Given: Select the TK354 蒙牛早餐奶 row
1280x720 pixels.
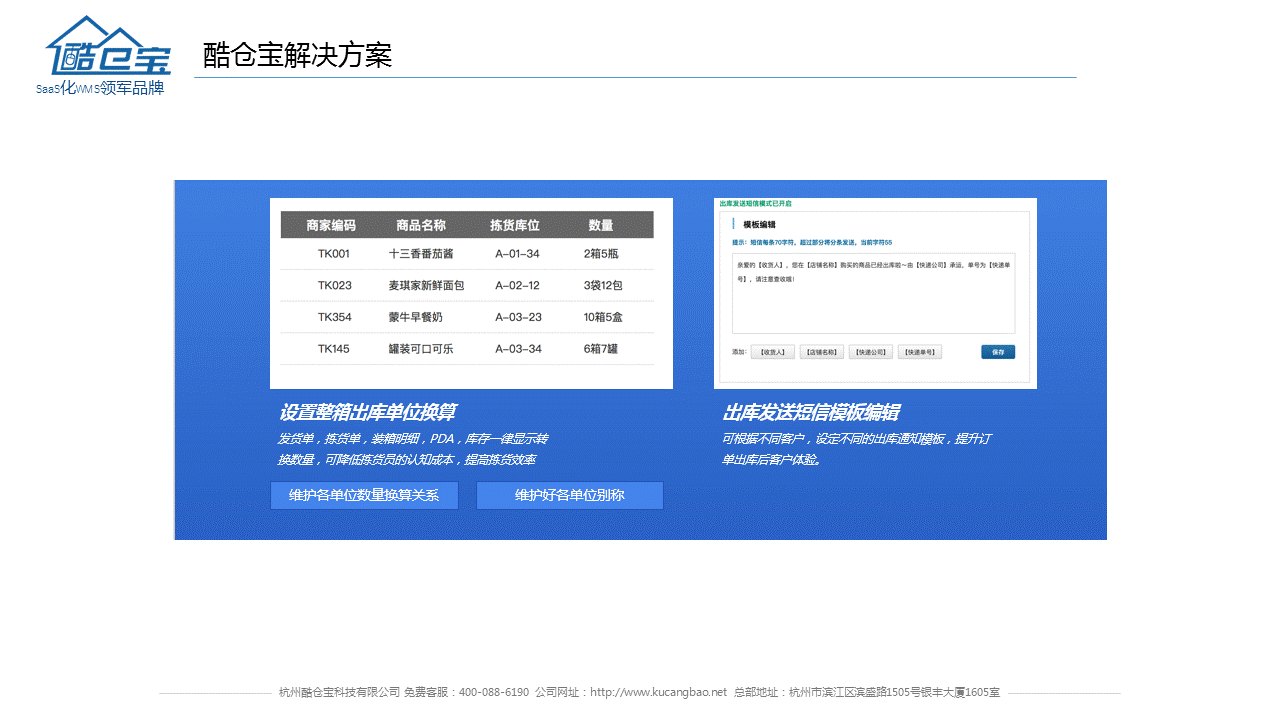Looking at the screenshot, I should coord(467,317).
